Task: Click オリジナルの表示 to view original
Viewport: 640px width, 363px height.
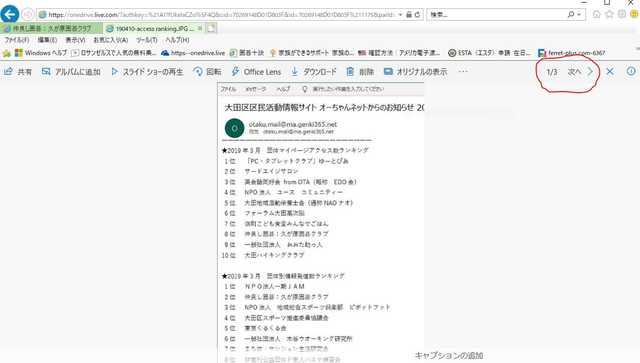Action: click(x=416, y=72)
